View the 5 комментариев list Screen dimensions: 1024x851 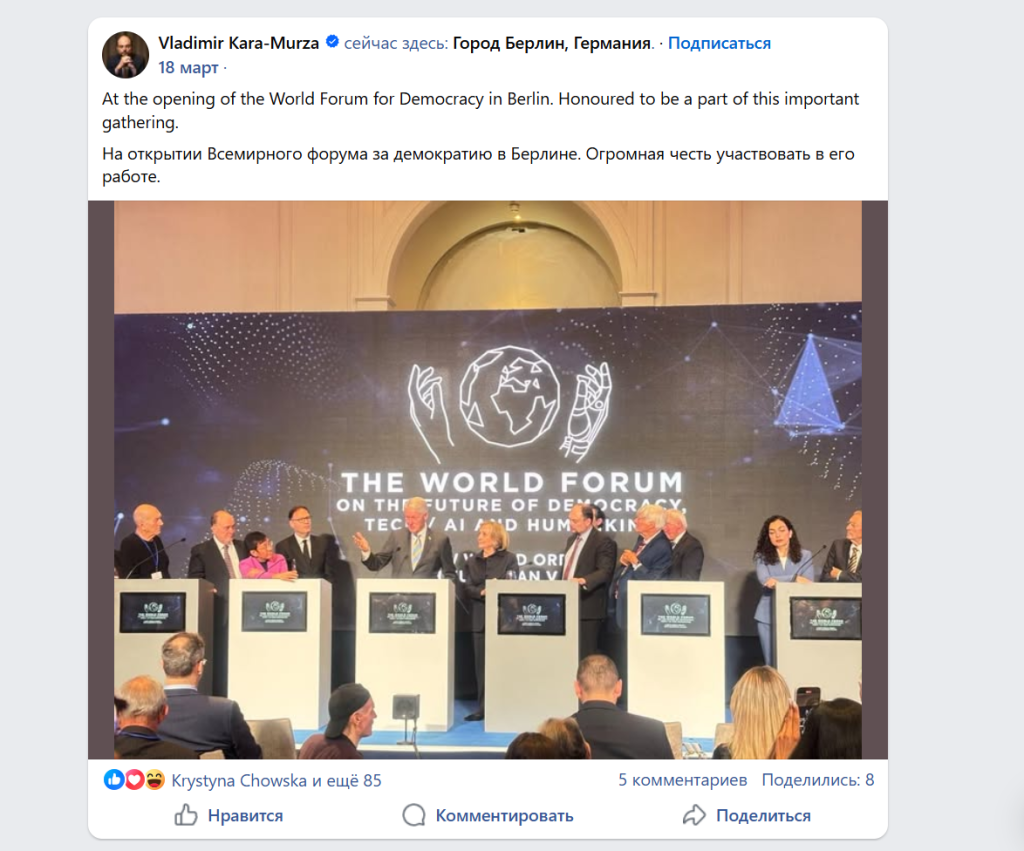[682, 780]
